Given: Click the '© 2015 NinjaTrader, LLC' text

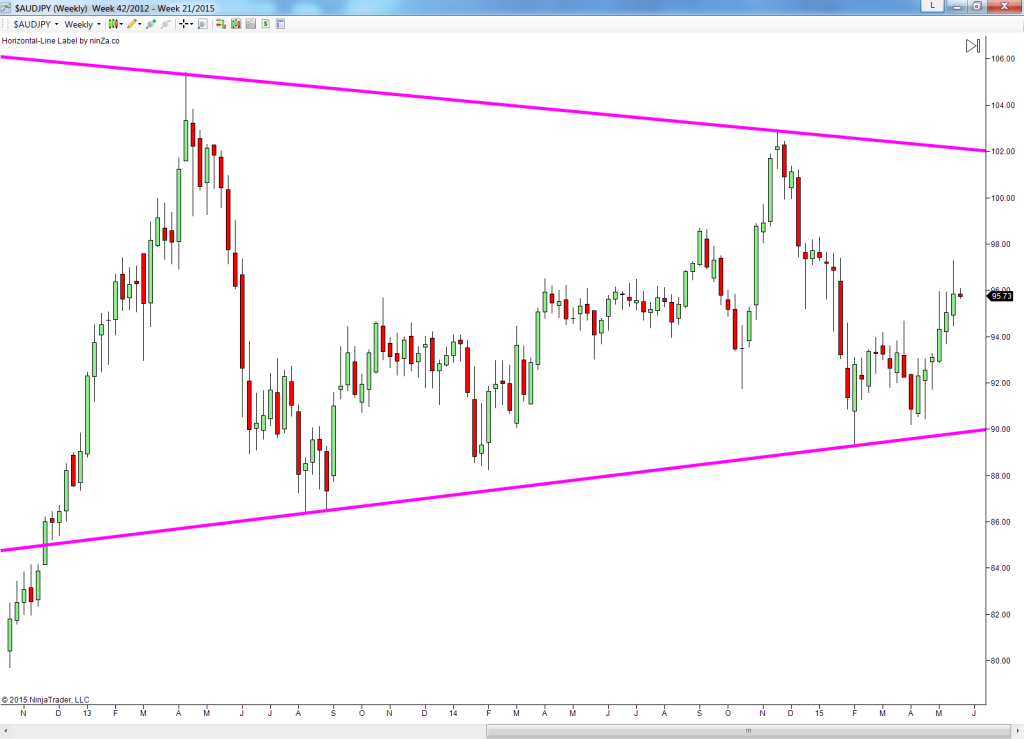Looking at the screenshot, I should [x=46, y=700].
